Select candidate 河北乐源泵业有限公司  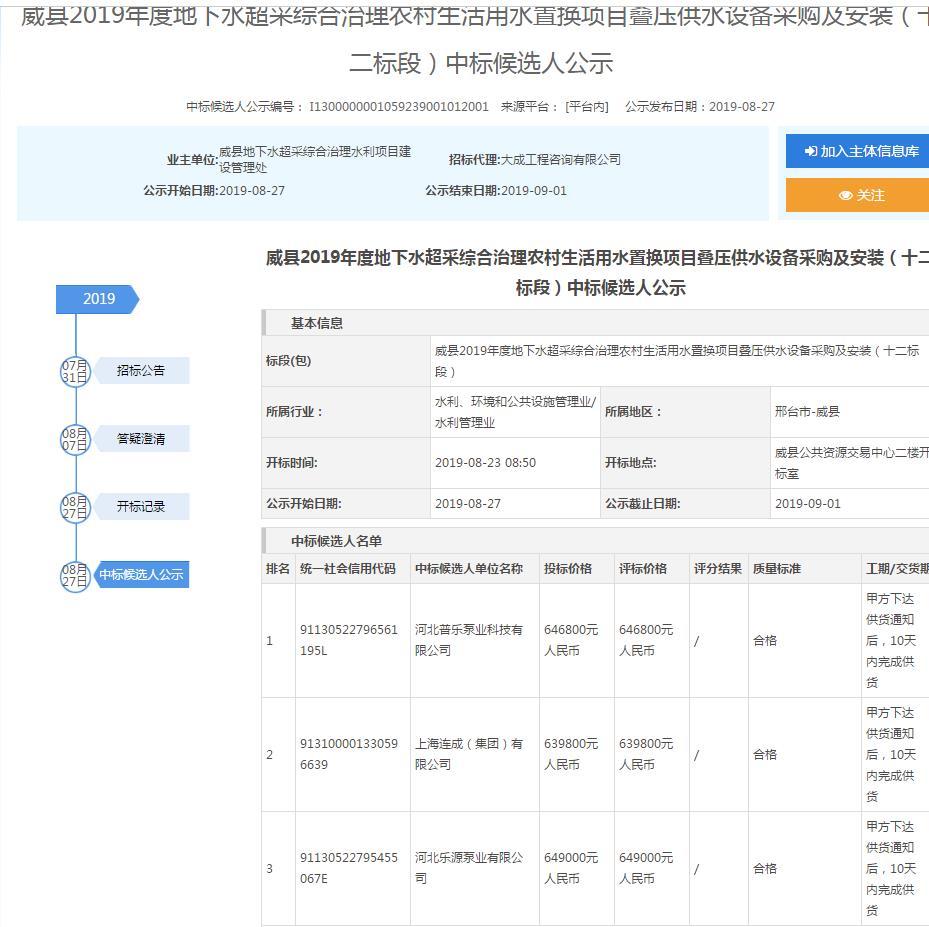[x=468, y=868]
